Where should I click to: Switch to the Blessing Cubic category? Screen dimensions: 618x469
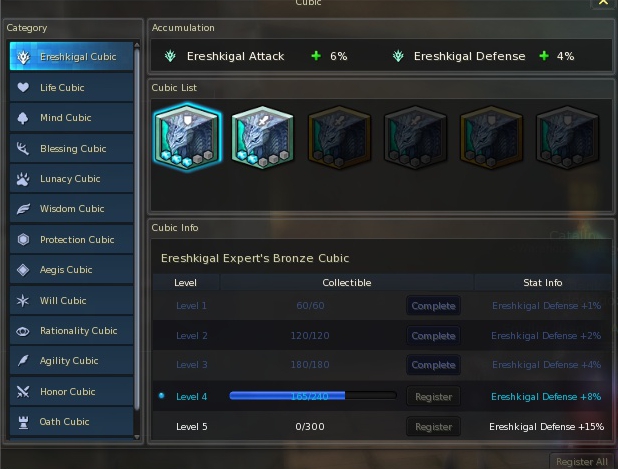pyautogui.click(x=71, y=149)
